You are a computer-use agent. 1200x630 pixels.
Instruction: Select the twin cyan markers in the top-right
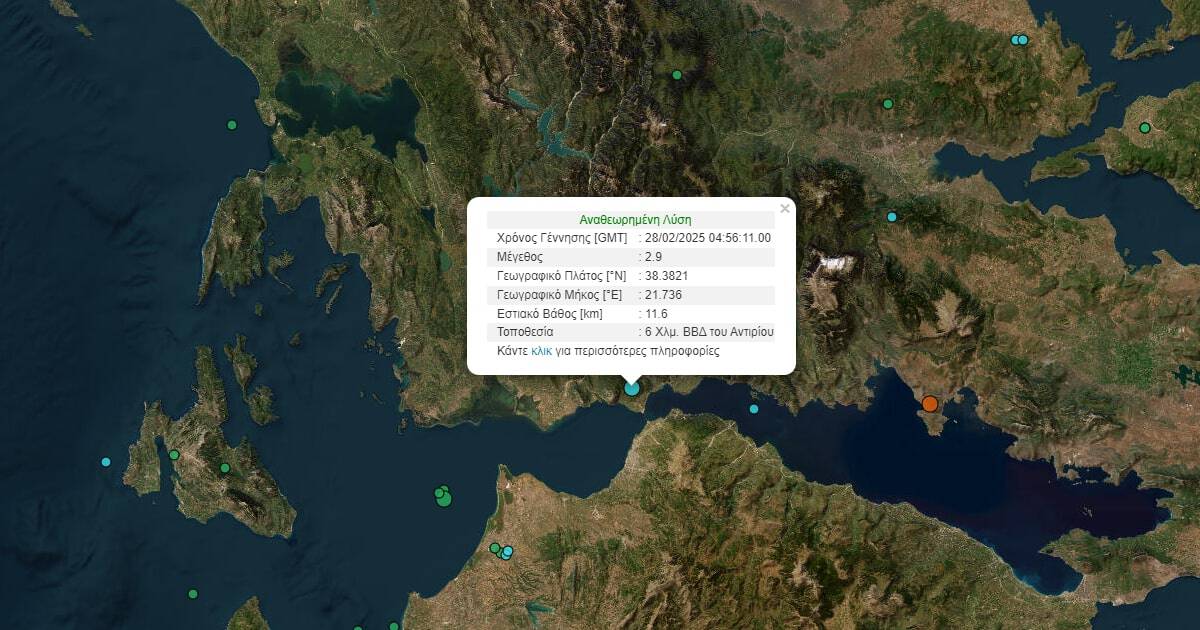1019,40
